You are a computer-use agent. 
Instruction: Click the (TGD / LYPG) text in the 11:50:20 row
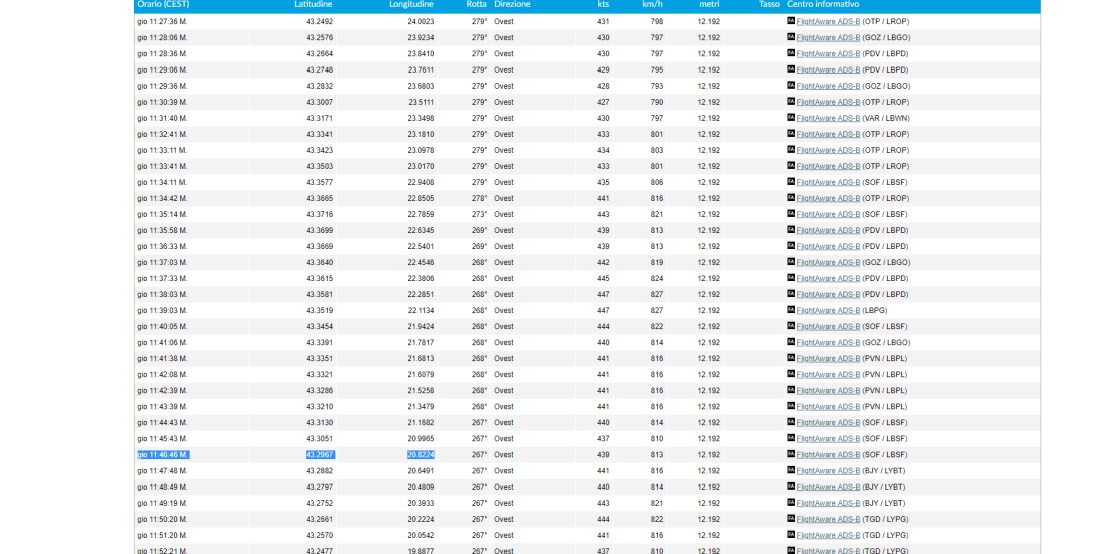point(885,520)
